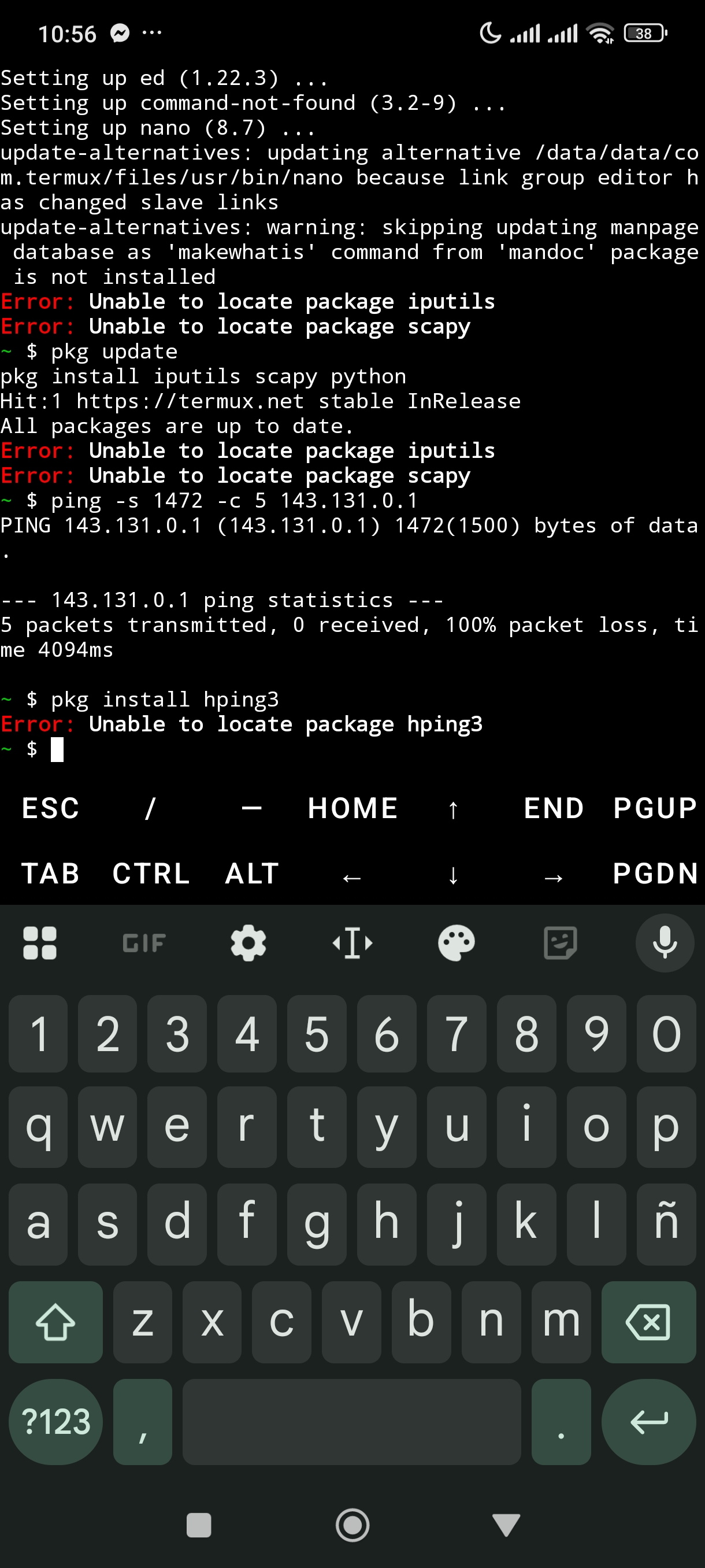
Task: Activate the text cursor control icon
Action: tap(352, 943)
